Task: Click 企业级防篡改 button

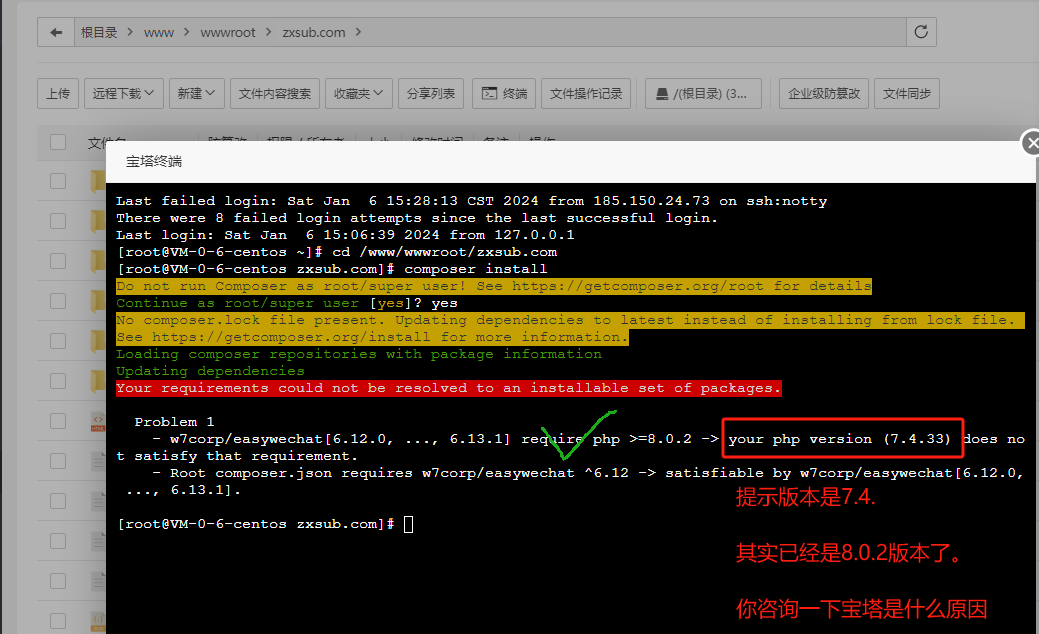Action: (x=824, y=93)
